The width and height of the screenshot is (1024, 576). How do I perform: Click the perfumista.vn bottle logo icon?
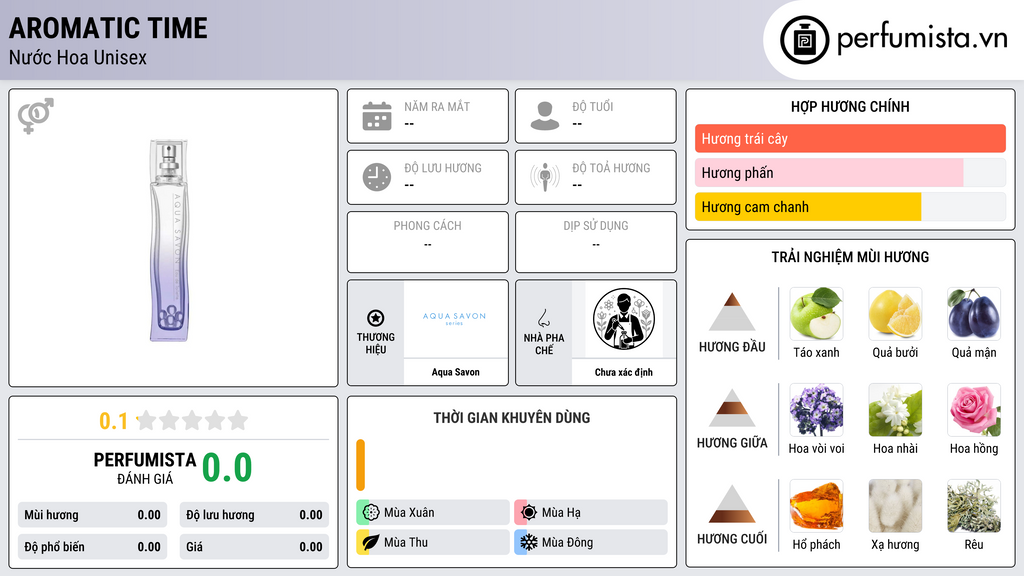point(804,40)
